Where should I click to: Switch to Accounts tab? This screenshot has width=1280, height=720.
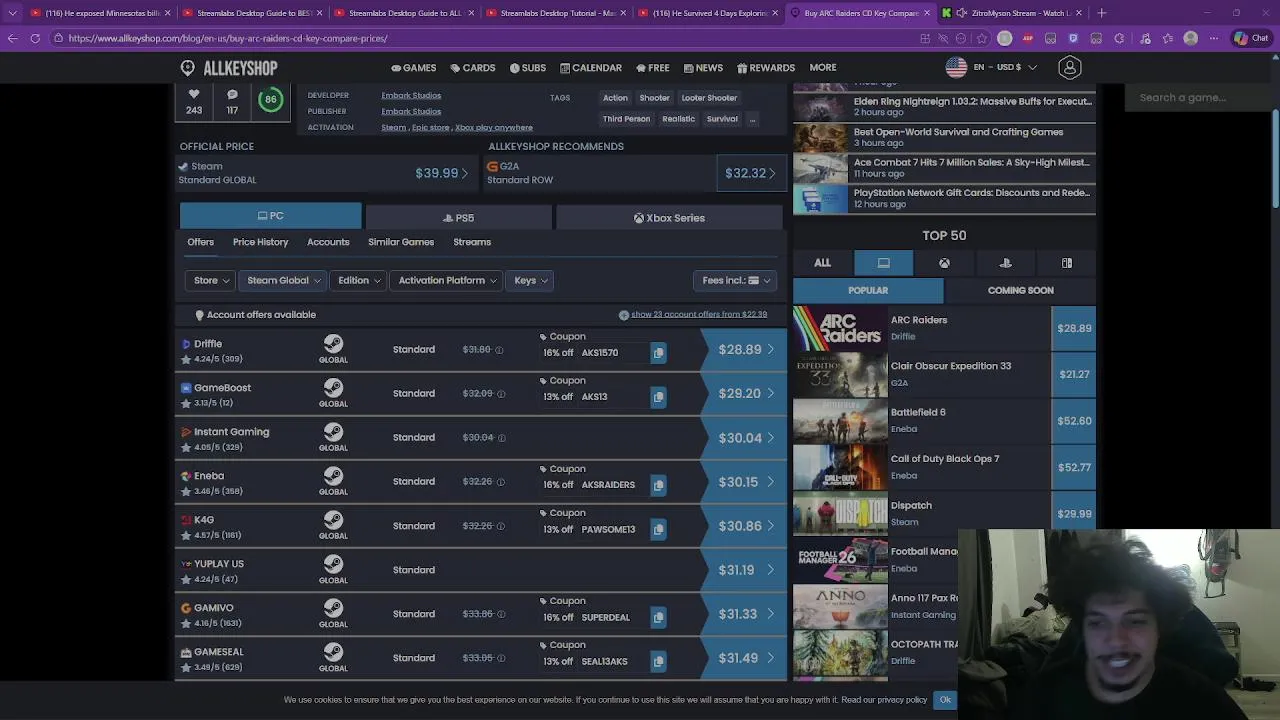[x=328, y=242]
